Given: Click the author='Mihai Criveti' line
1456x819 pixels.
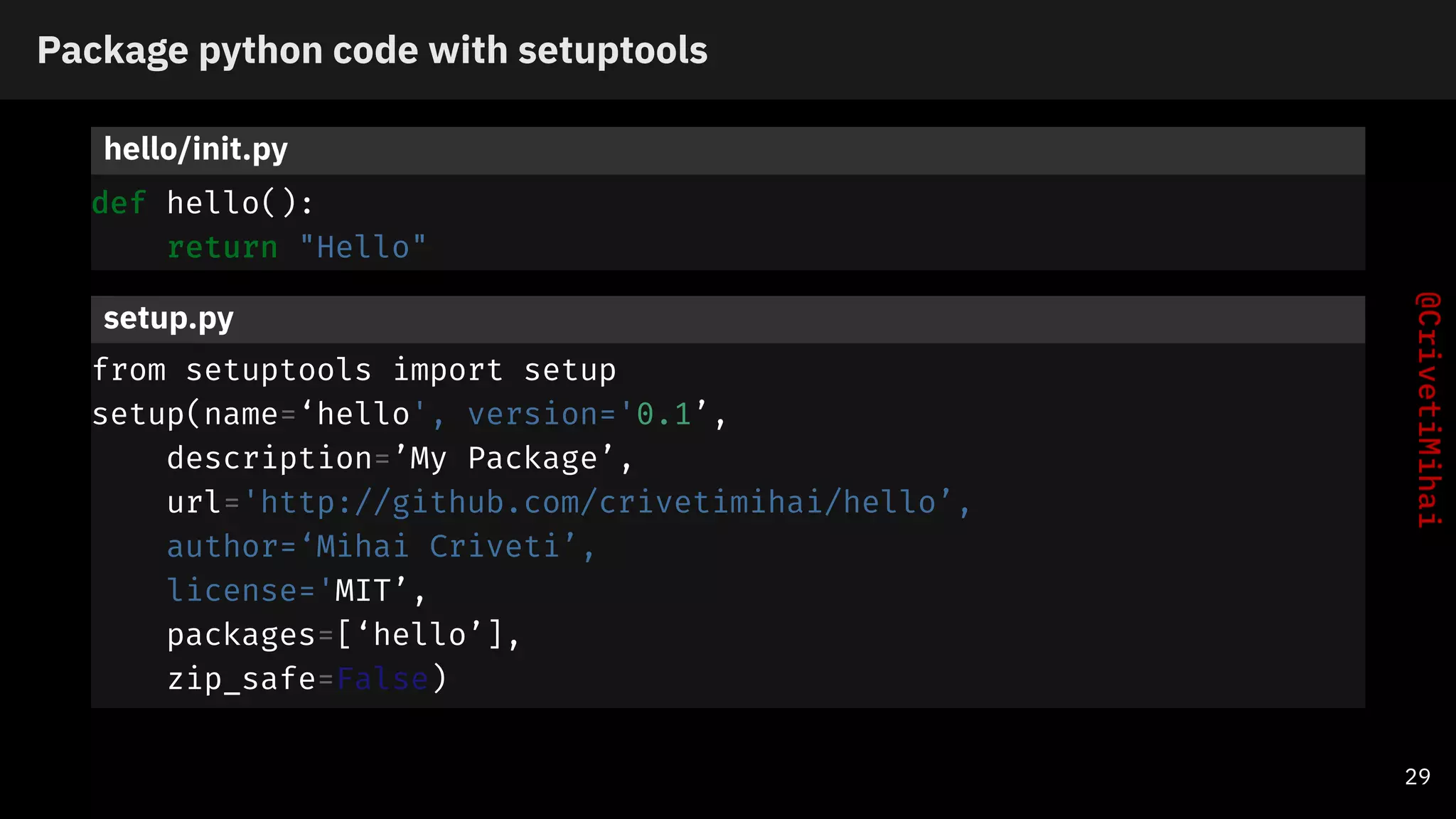Looking at the screenshot, I should [x=380, y=547].
